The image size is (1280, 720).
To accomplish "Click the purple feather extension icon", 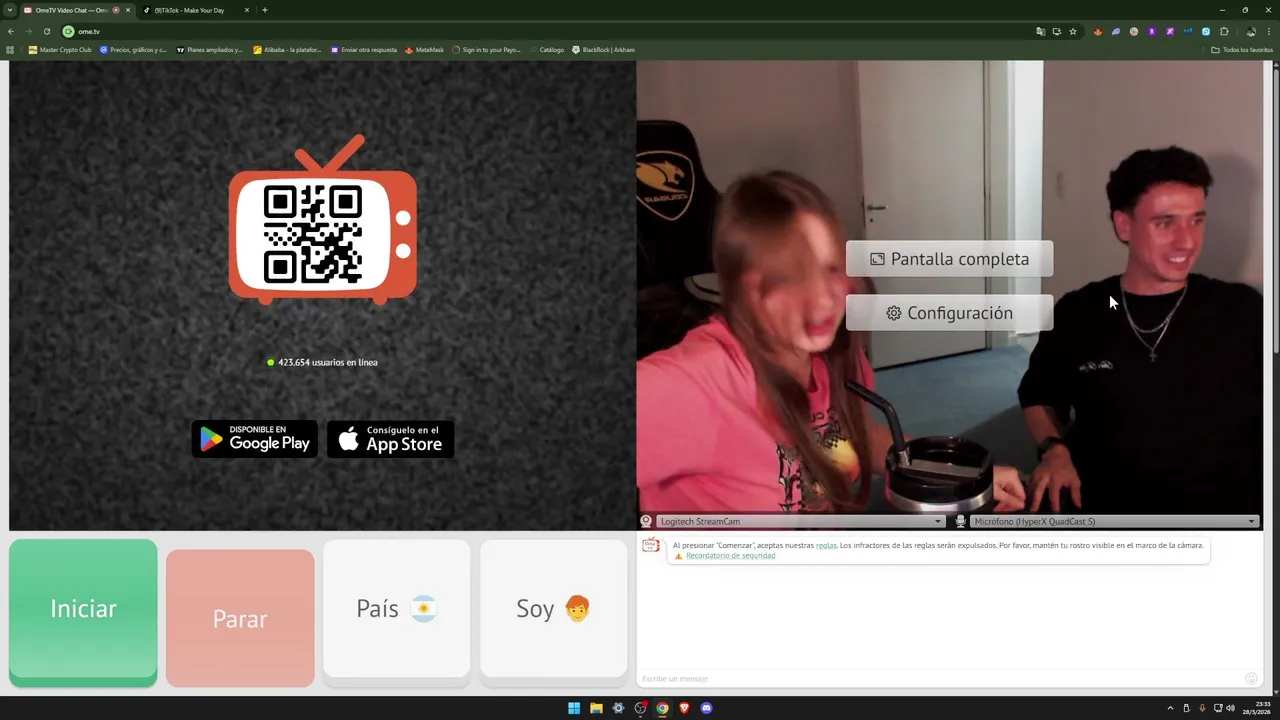I will click(x=1116, y=31).
